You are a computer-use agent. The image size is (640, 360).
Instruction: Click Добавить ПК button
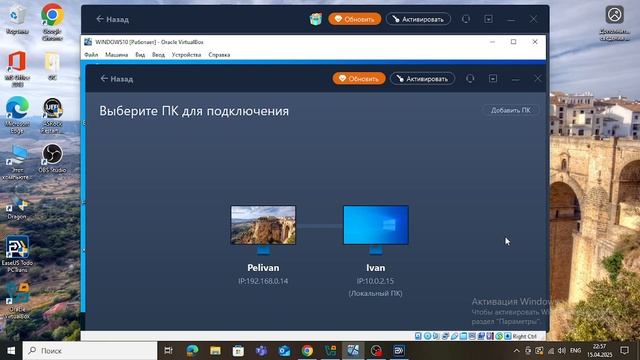[x=511, y=110]
